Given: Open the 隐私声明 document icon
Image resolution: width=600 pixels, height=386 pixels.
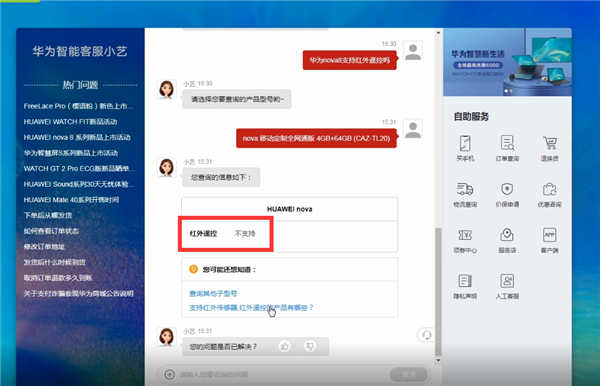Looking at the screenshot, I should pyautogui.click(x=465, y=281).
